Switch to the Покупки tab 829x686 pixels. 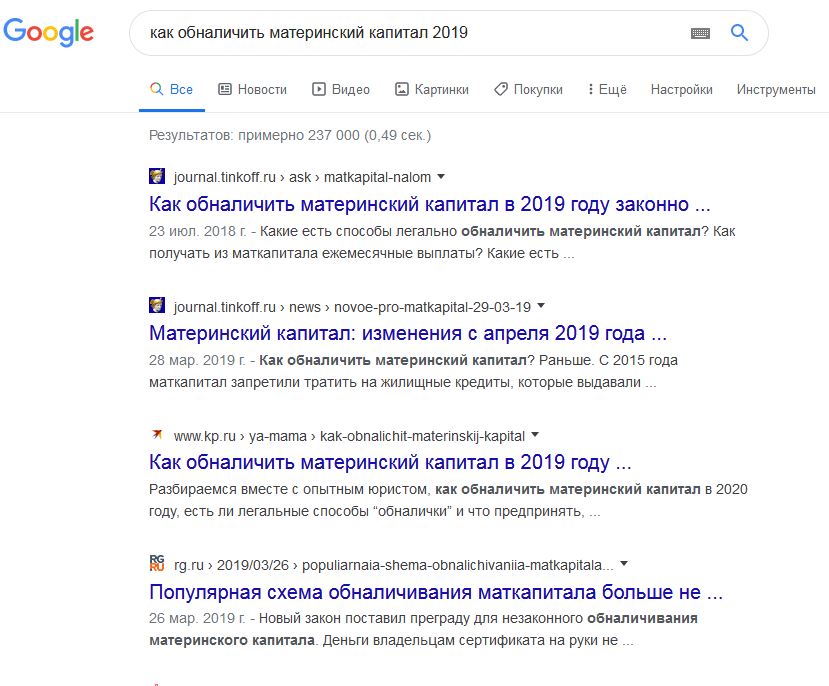point(528,89)
